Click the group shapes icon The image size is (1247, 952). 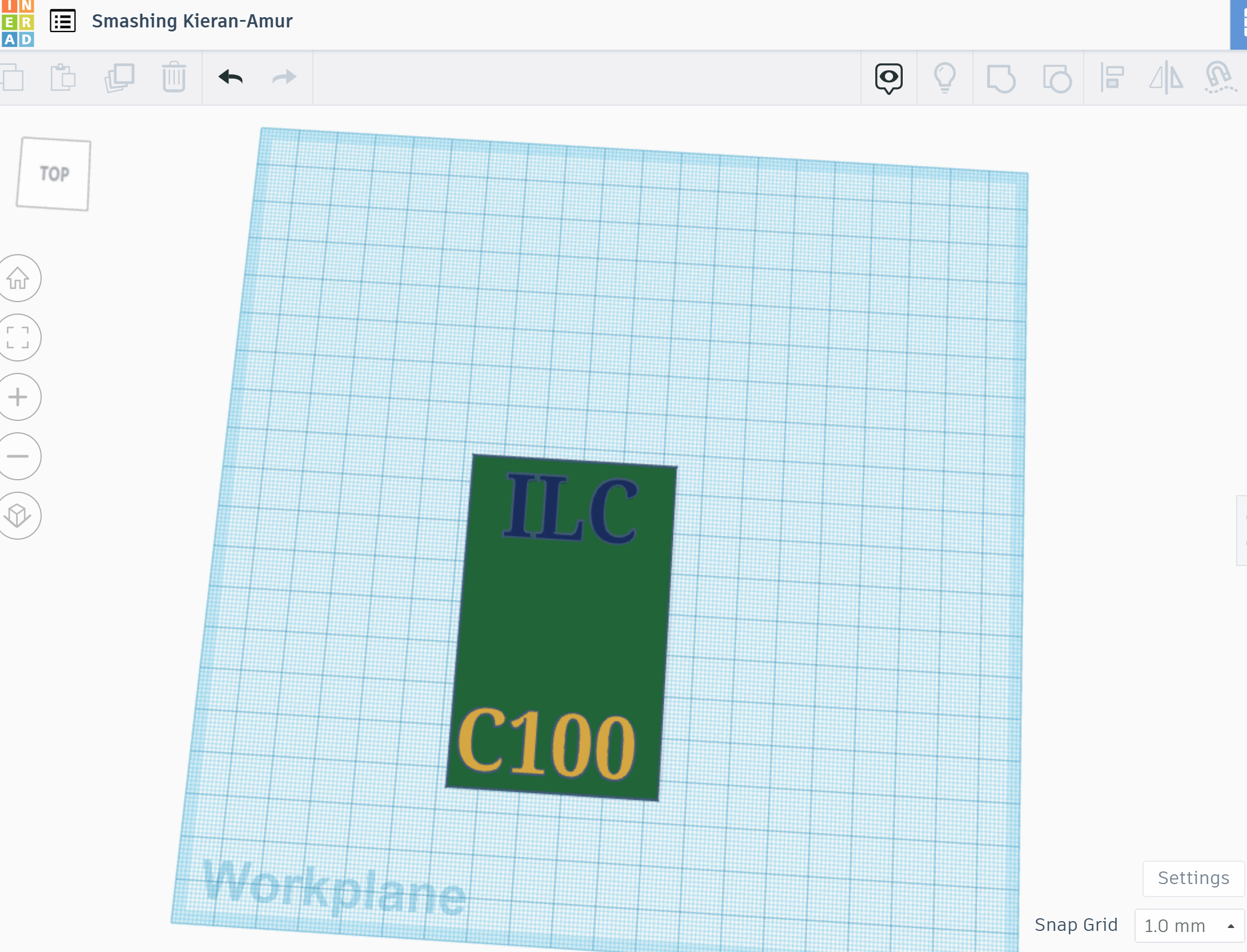tap(1001, 78)
